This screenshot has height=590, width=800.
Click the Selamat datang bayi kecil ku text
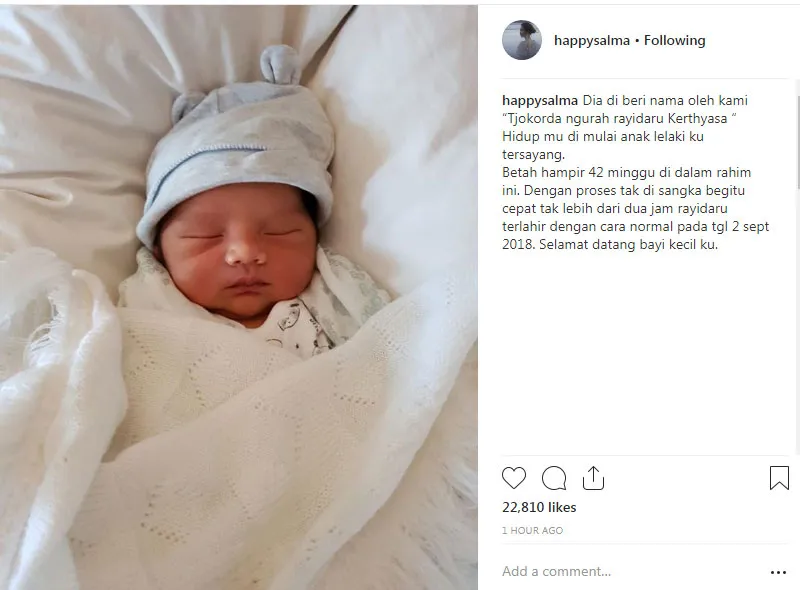pyautogui.click(x=629, y=244)
